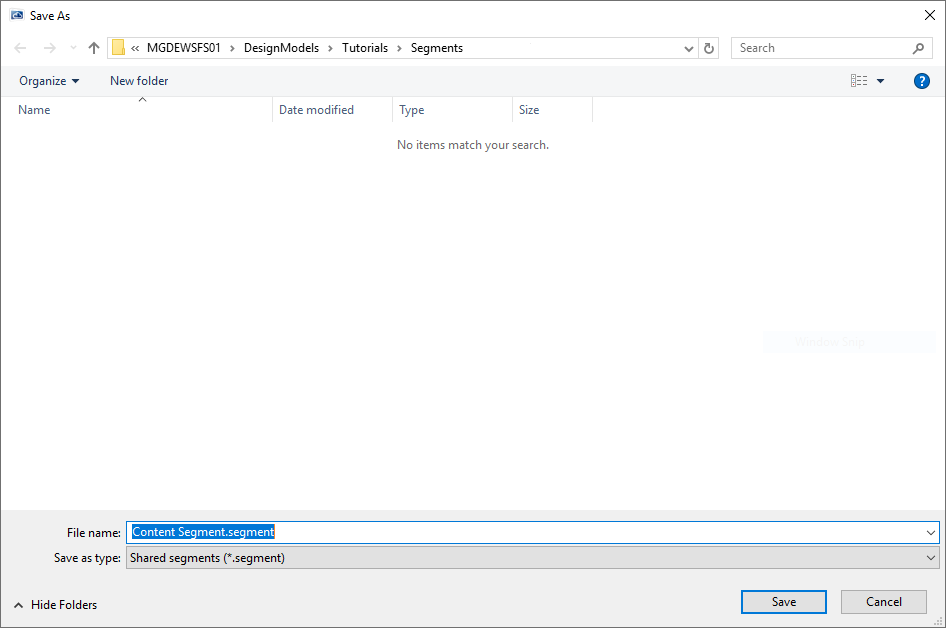The image size is (946, 628).
Task: Open the Help question mark icon
Action: click(x=922, y=81)
